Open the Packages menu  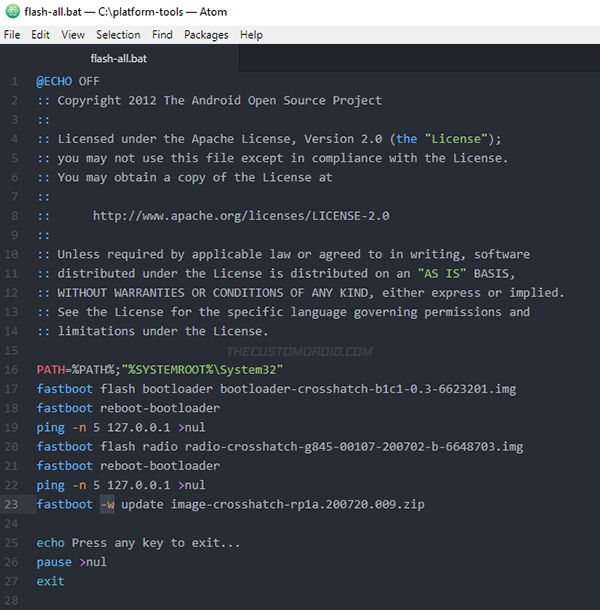pos(206,35)
